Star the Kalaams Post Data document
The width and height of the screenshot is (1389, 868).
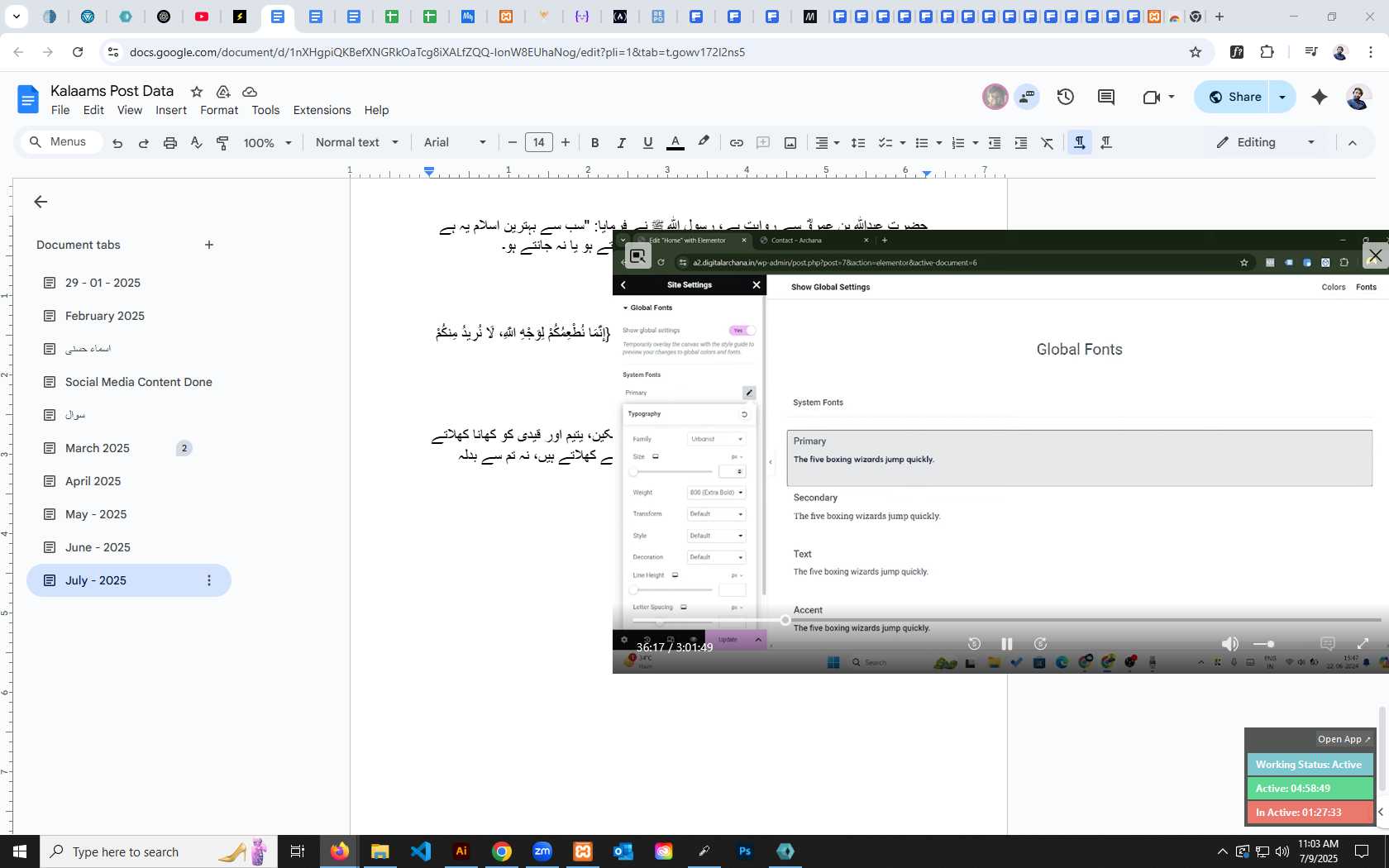tap(197, 92)
